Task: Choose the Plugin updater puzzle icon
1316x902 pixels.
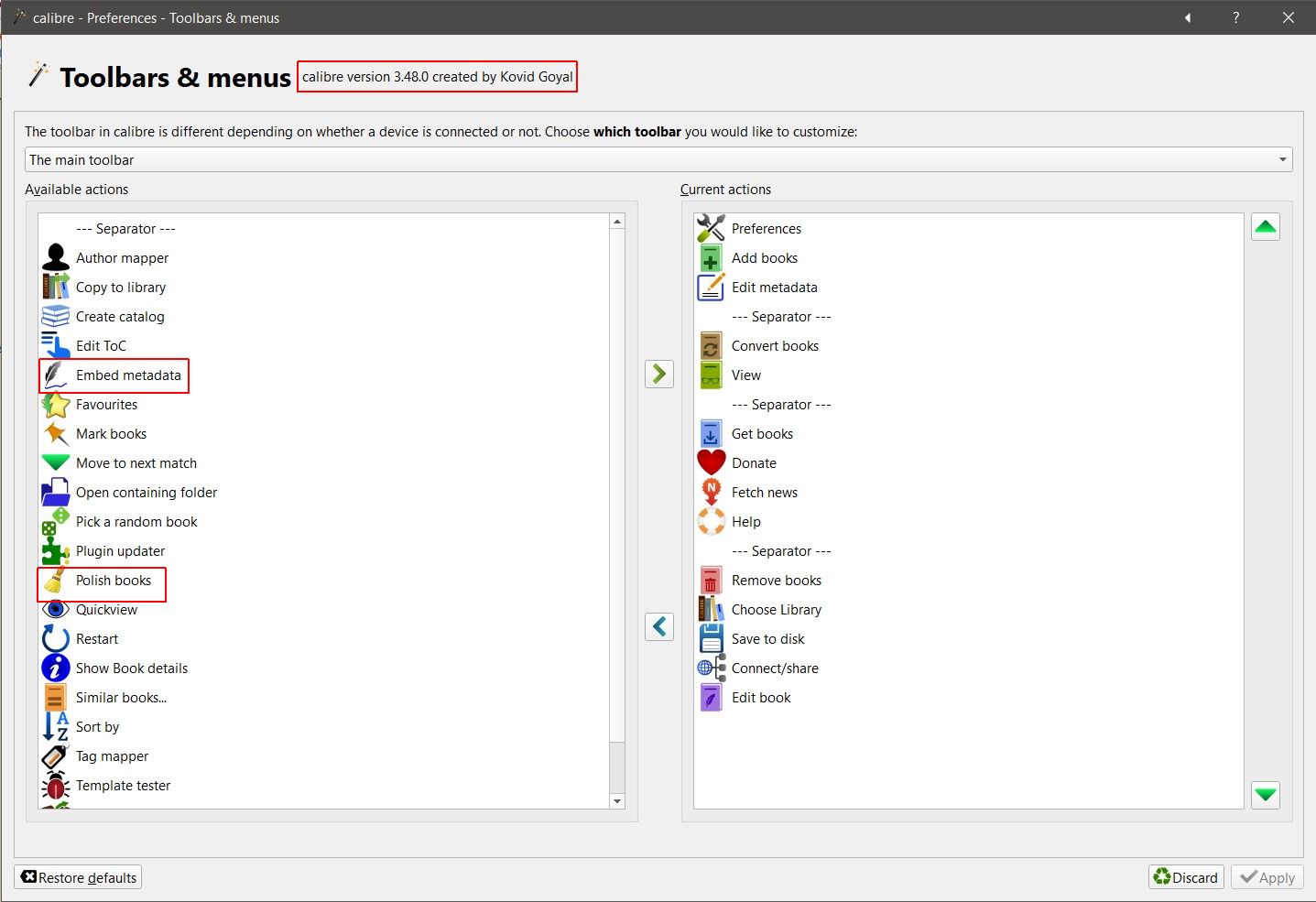Action: pos(56,551)
